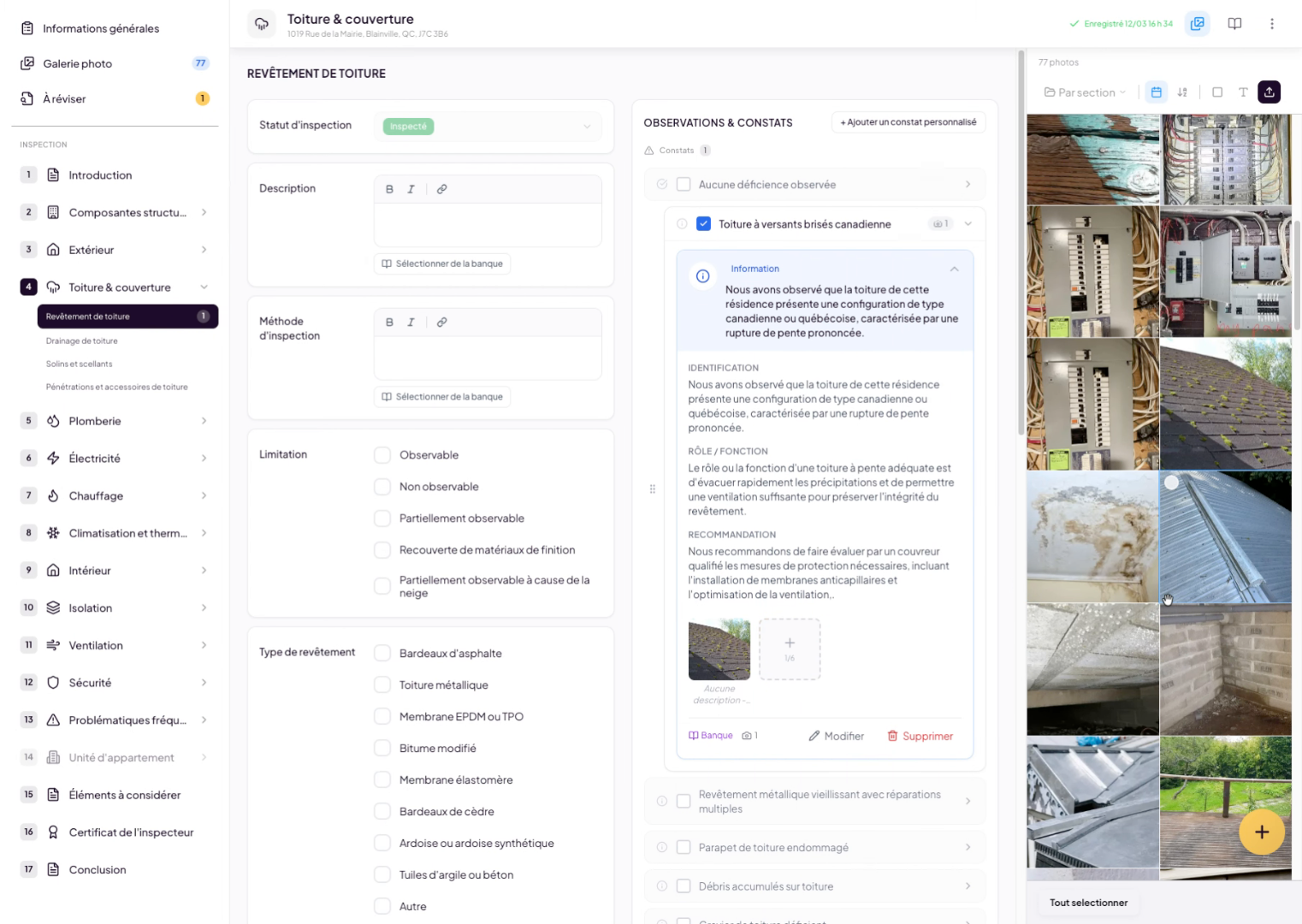Toggle the photo gallery panel icon in header
Image resolution: width=1302 pixels, height=924 pixels.
click(x=1197, y=24)
